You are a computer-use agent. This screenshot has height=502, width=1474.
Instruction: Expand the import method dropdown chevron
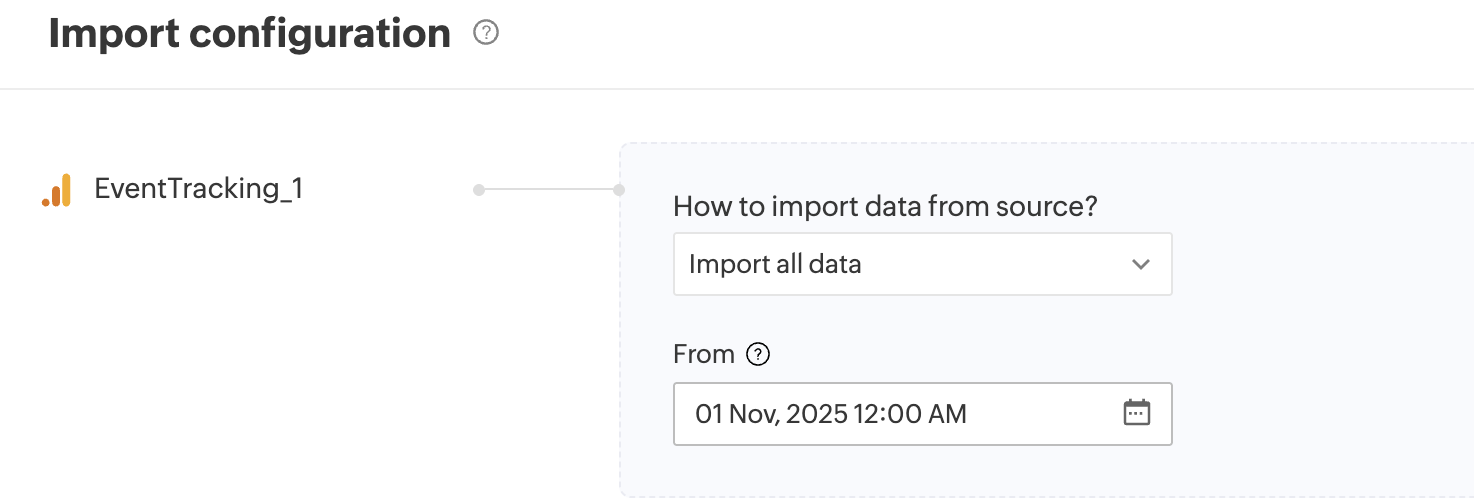tap(1140, 265)
